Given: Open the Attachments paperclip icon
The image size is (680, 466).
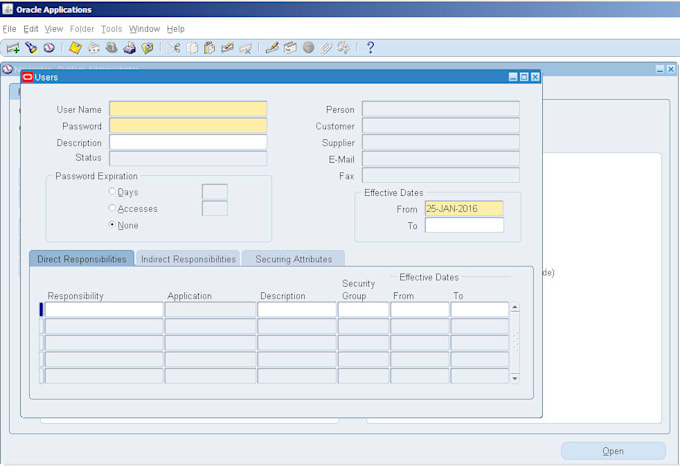Looking at the screenshot, I should coord(326,47).
